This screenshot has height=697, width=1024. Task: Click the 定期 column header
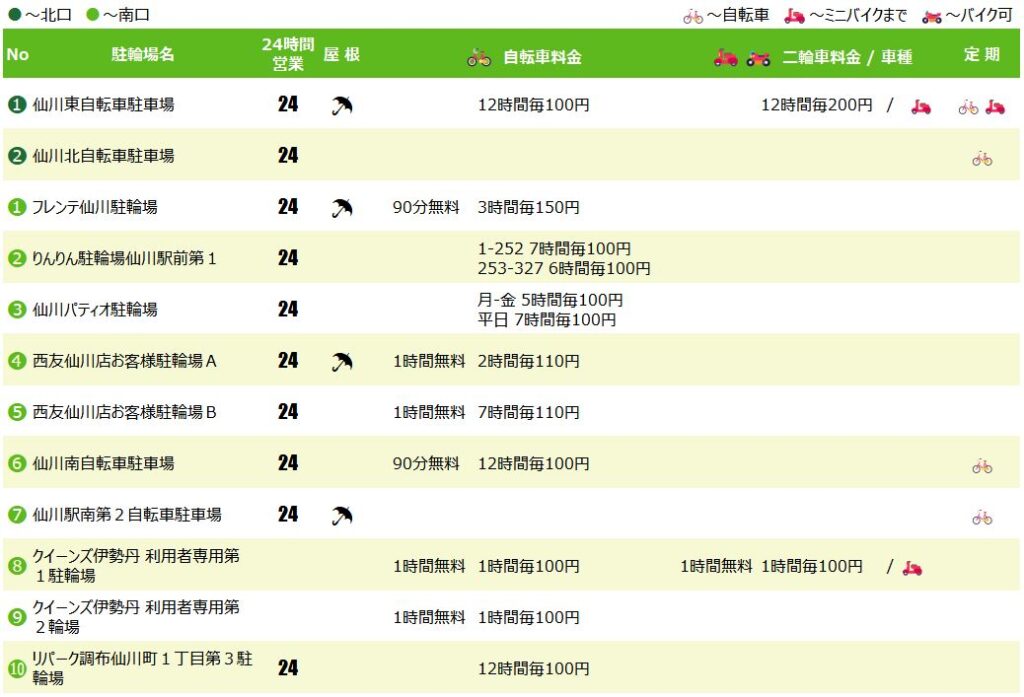point(981,55)
